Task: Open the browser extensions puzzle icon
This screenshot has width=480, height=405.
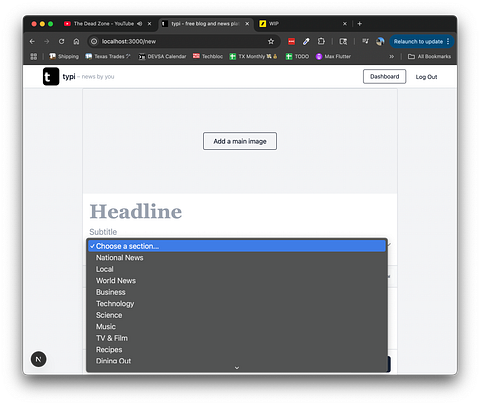Action: pos(321,41)
